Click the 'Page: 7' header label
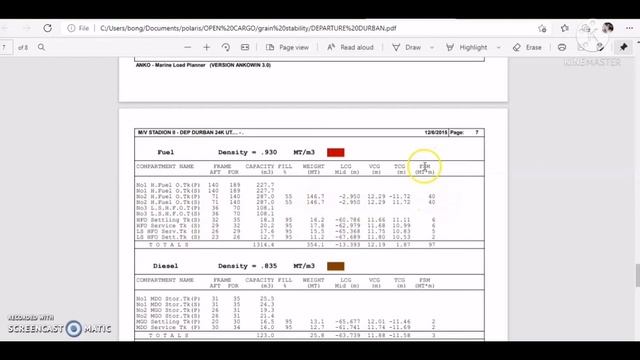The image size is (640, 360). pos(464,132)
